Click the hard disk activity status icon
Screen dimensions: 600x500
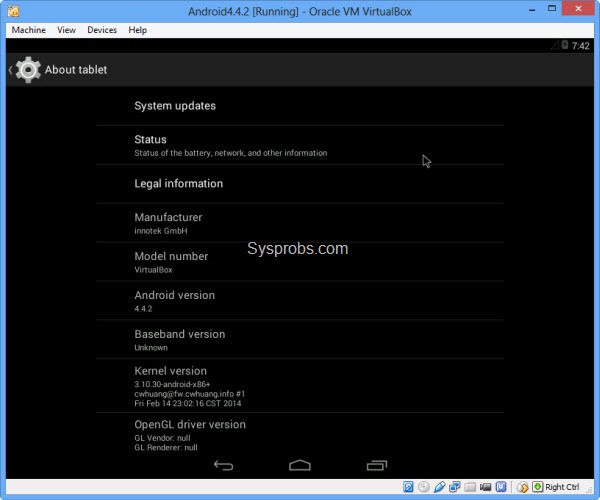point(408,487)
